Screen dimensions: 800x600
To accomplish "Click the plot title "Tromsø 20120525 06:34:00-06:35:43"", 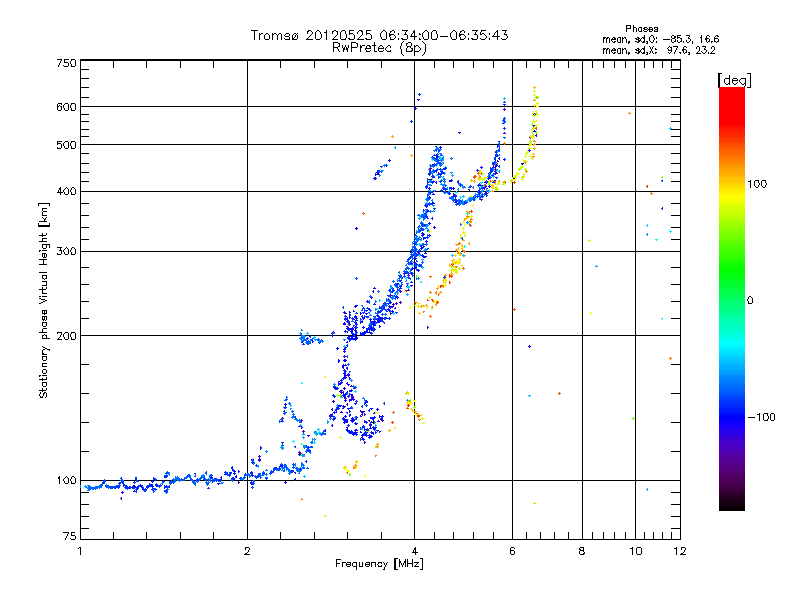I will (x=379, y=35).
